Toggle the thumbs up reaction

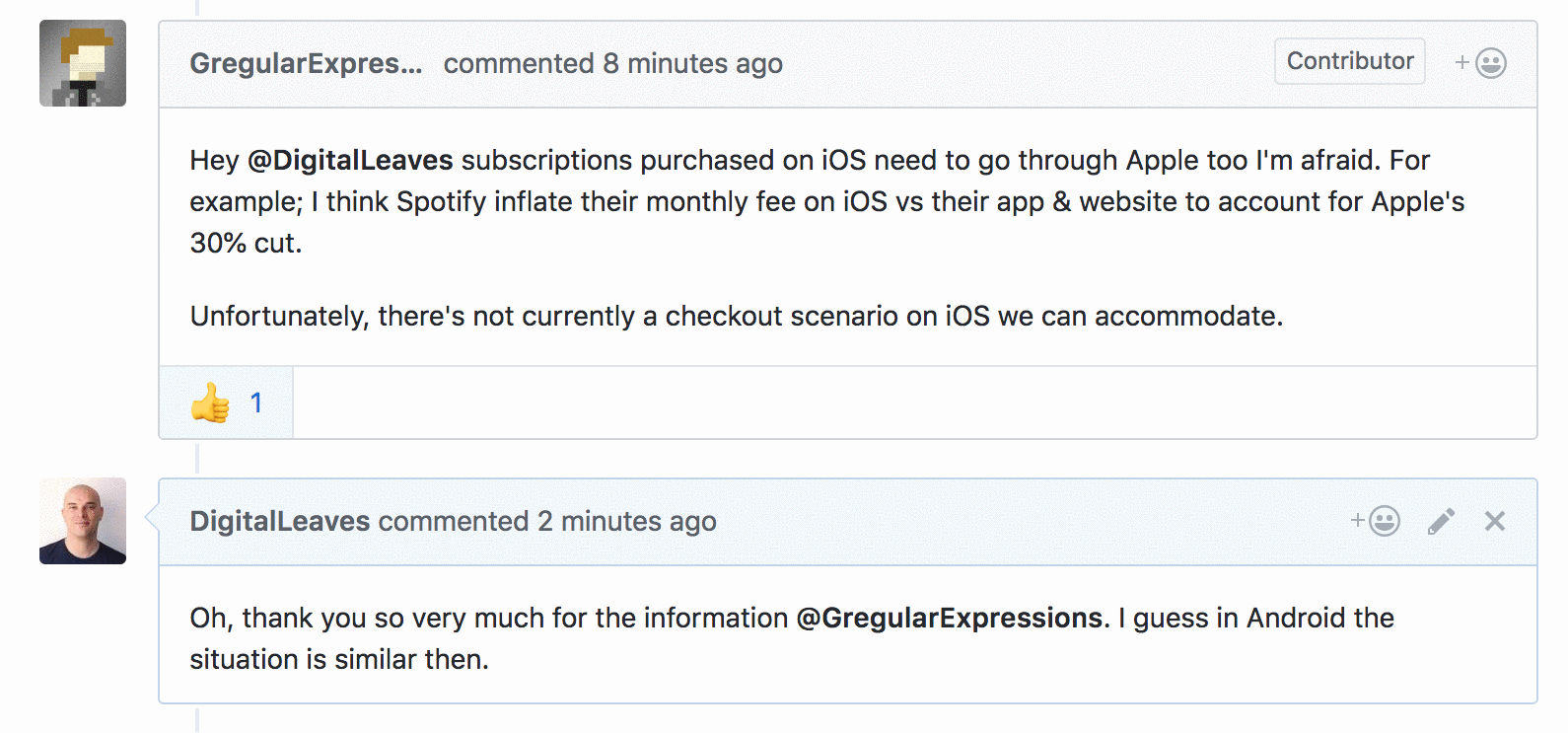coord(226,403)
